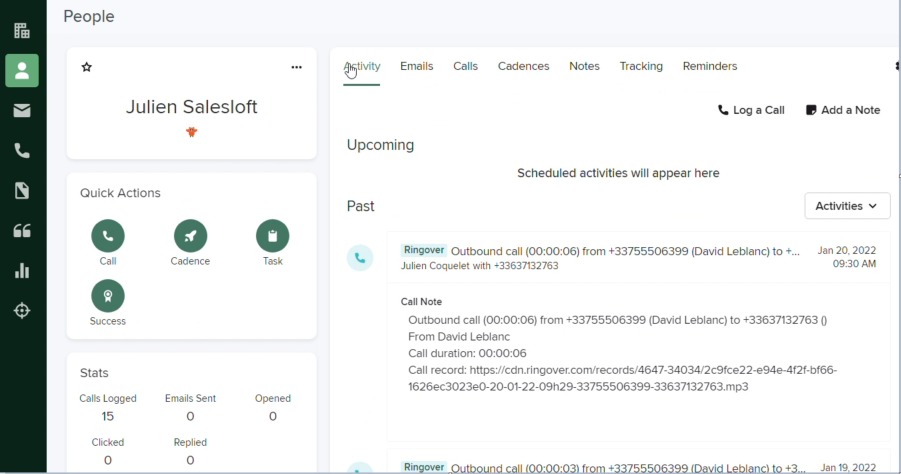Expand the Activities filter dropdown
This screenshot has width=901, height=474.
(x=847, y=206)
